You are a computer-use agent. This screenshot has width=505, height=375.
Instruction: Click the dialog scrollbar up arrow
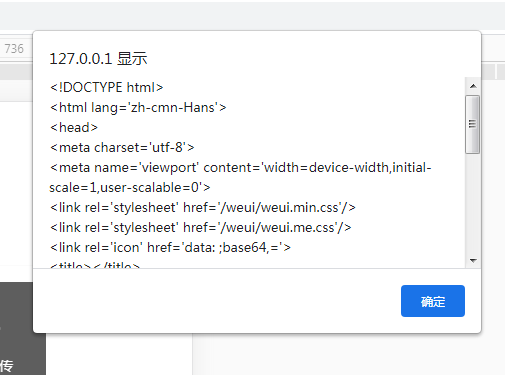coord(473,86)
